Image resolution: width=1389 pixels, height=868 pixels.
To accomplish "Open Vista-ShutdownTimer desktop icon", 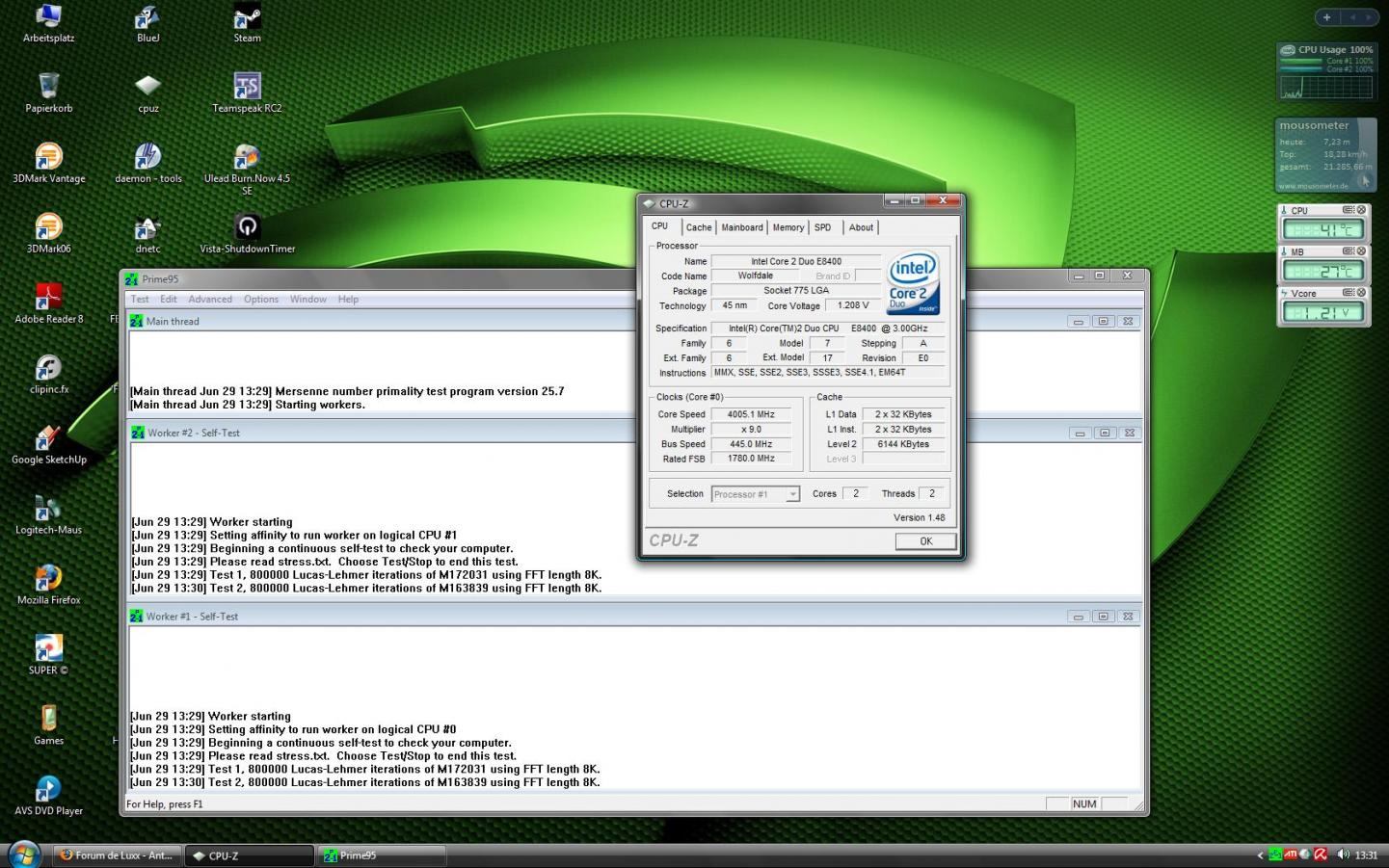I will 247,232.
